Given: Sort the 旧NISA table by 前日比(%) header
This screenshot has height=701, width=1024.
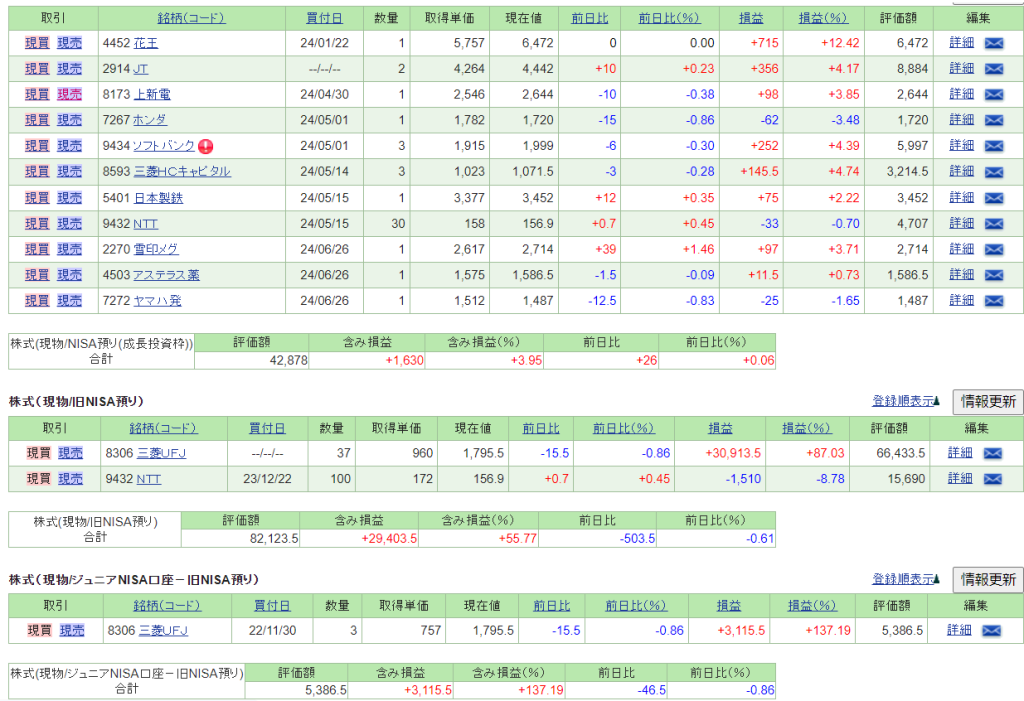Looking at the screenshot, I should tap(624, 428).
